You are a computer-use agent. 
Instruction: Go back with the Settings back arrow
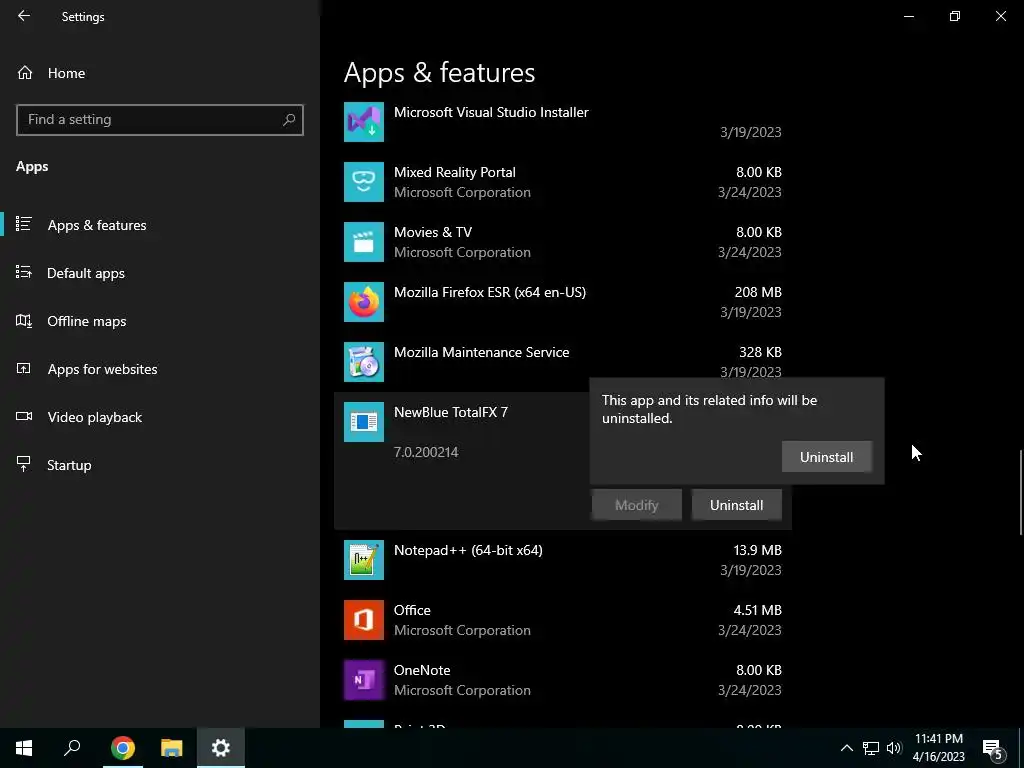[x=24, y=16]
